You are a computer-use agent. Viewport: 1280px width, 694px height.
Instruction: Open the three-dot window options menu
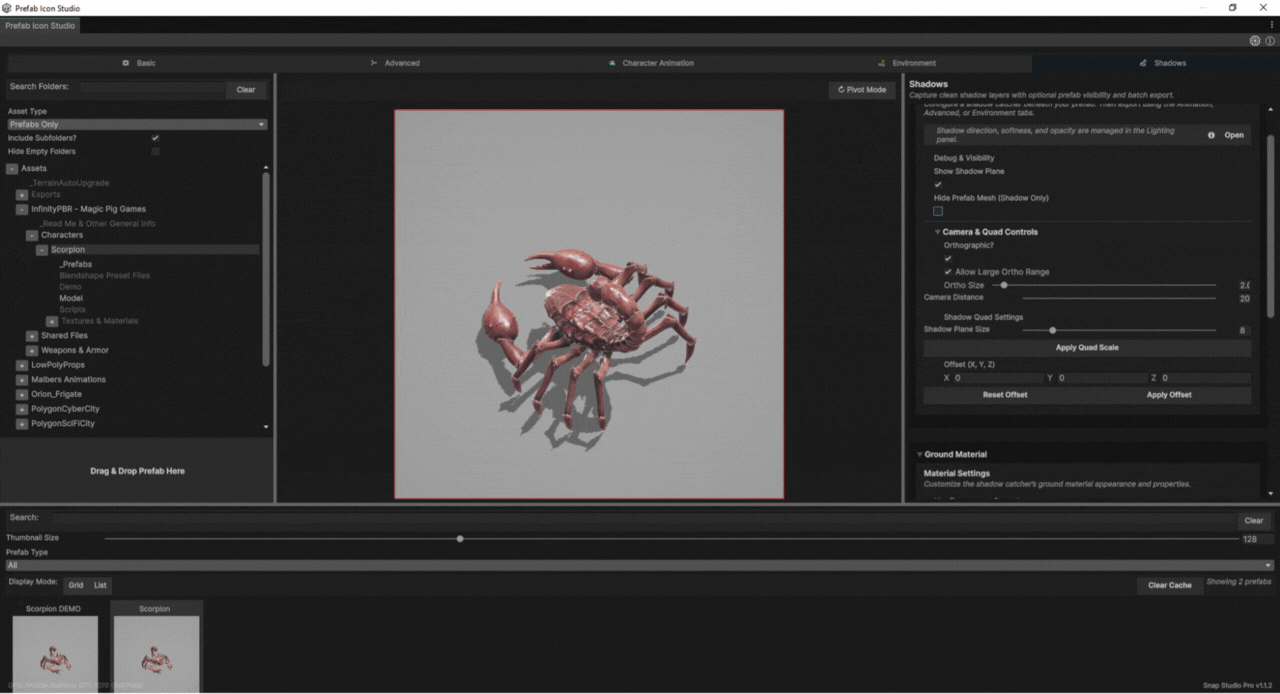1272,25
